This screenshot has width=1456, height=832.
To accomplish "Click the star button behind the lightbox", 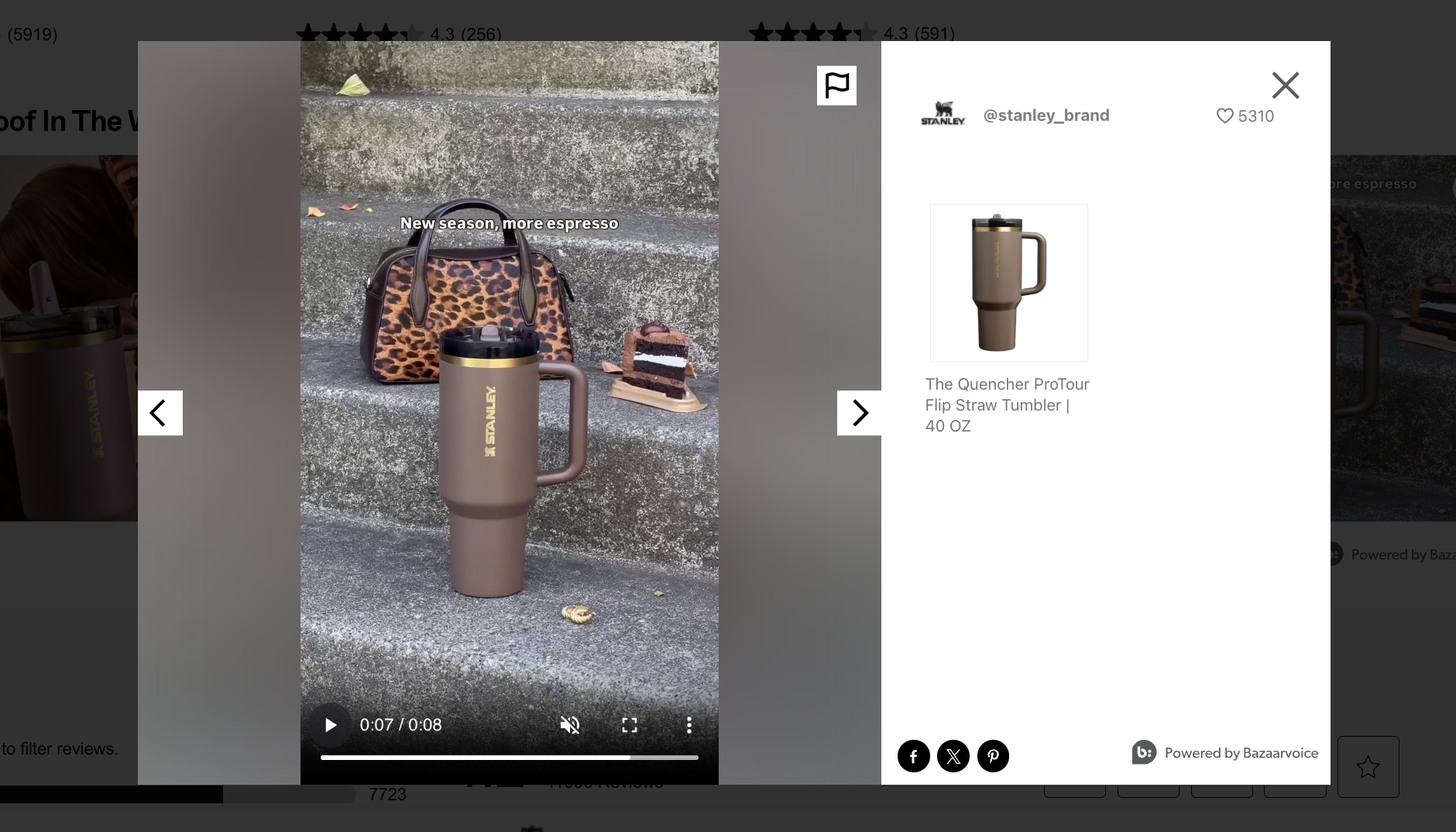I will (1368, 767).
